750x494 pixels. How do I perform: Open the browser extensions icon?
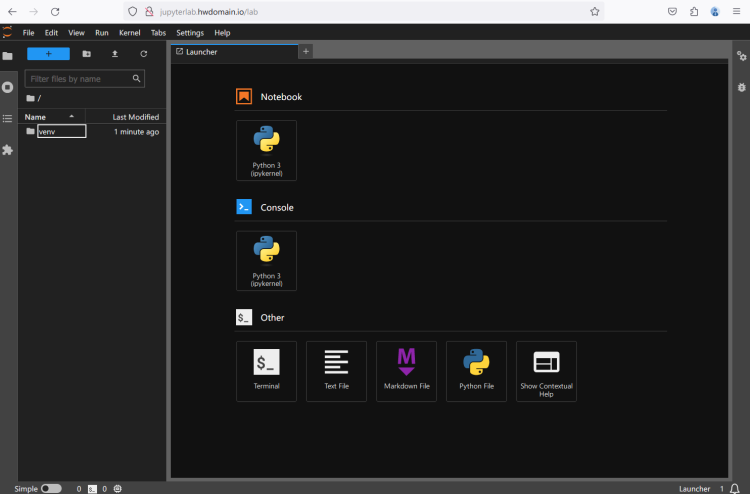coord(694,11)
